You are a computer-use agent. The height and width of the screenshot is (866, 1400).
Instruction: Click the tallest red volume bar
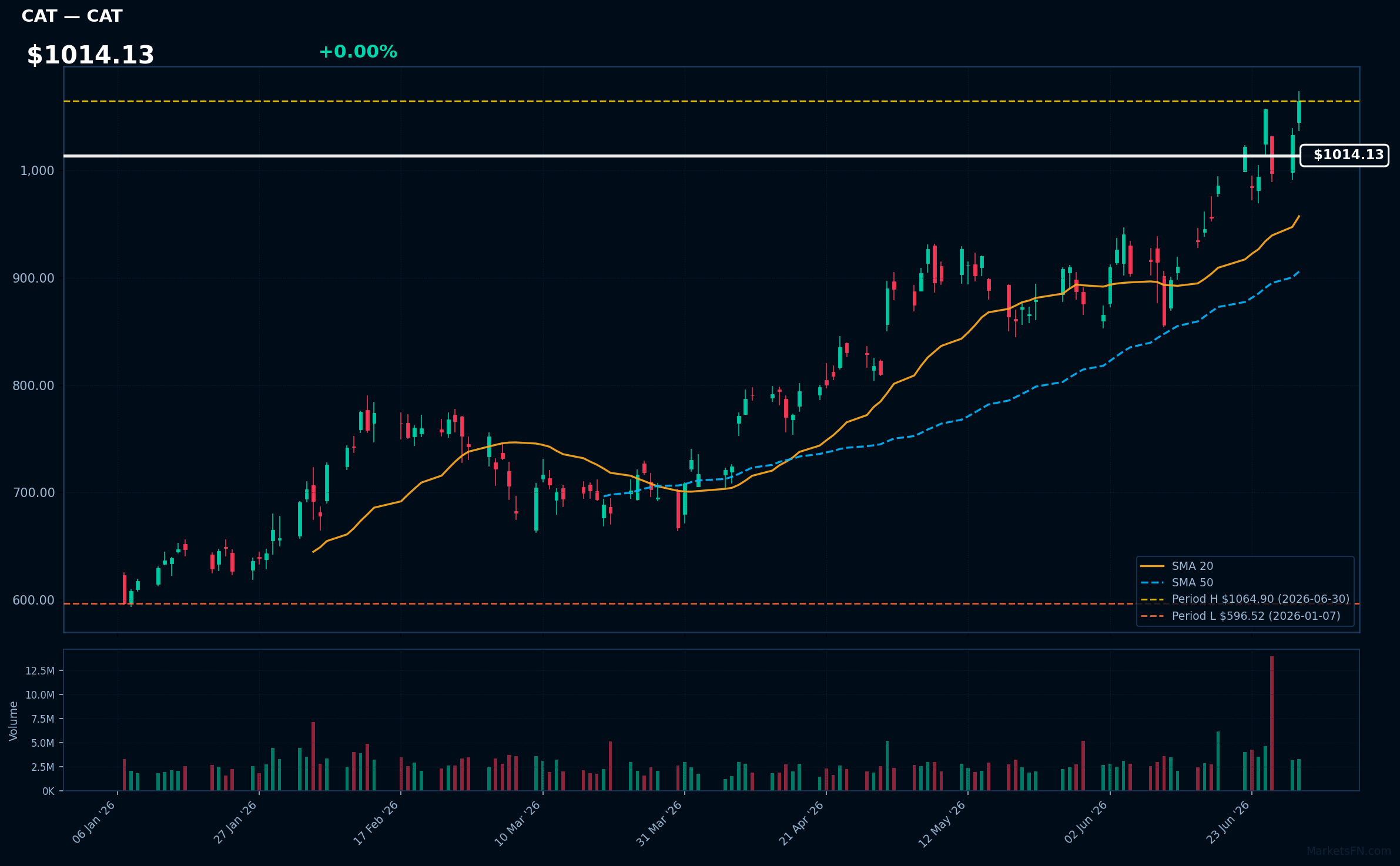coord(1272,723)
